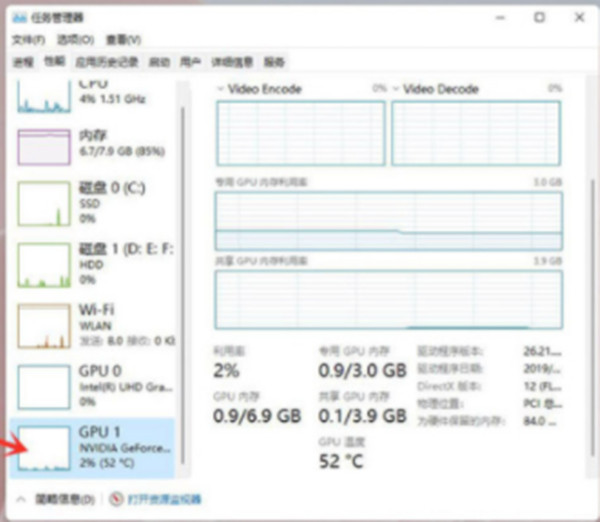This screenshot has width=600, height=522.
Task: Select the Wi-Fi WLAN entry
Action: tap(94, 326)
